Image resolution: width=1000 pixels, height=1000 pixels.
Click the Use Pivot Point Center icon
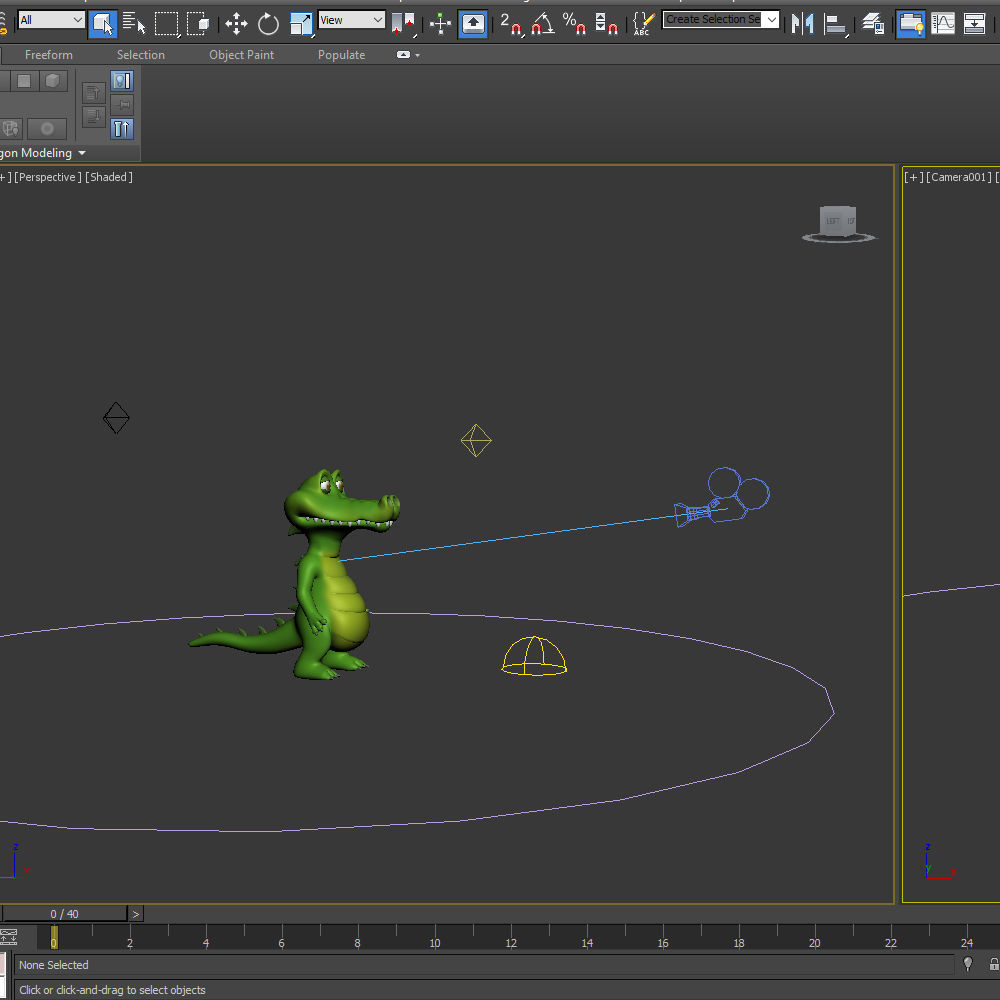(x=404, y=24)
